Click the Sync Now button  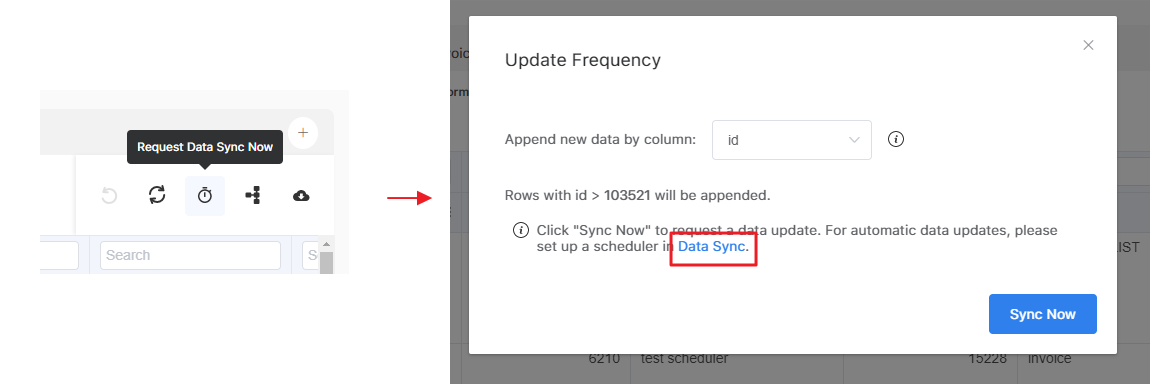coord(1042,314)
